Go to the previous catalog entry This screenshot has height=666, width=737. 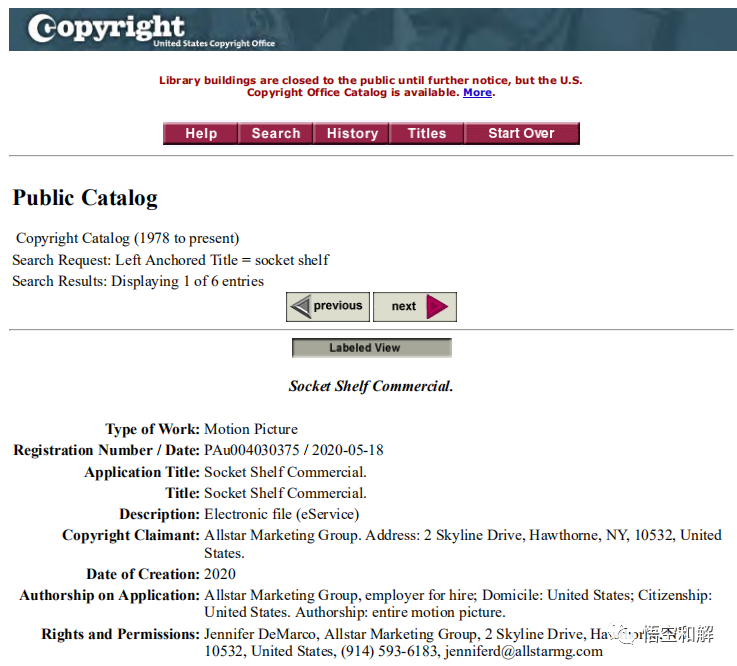coord(328,307)
